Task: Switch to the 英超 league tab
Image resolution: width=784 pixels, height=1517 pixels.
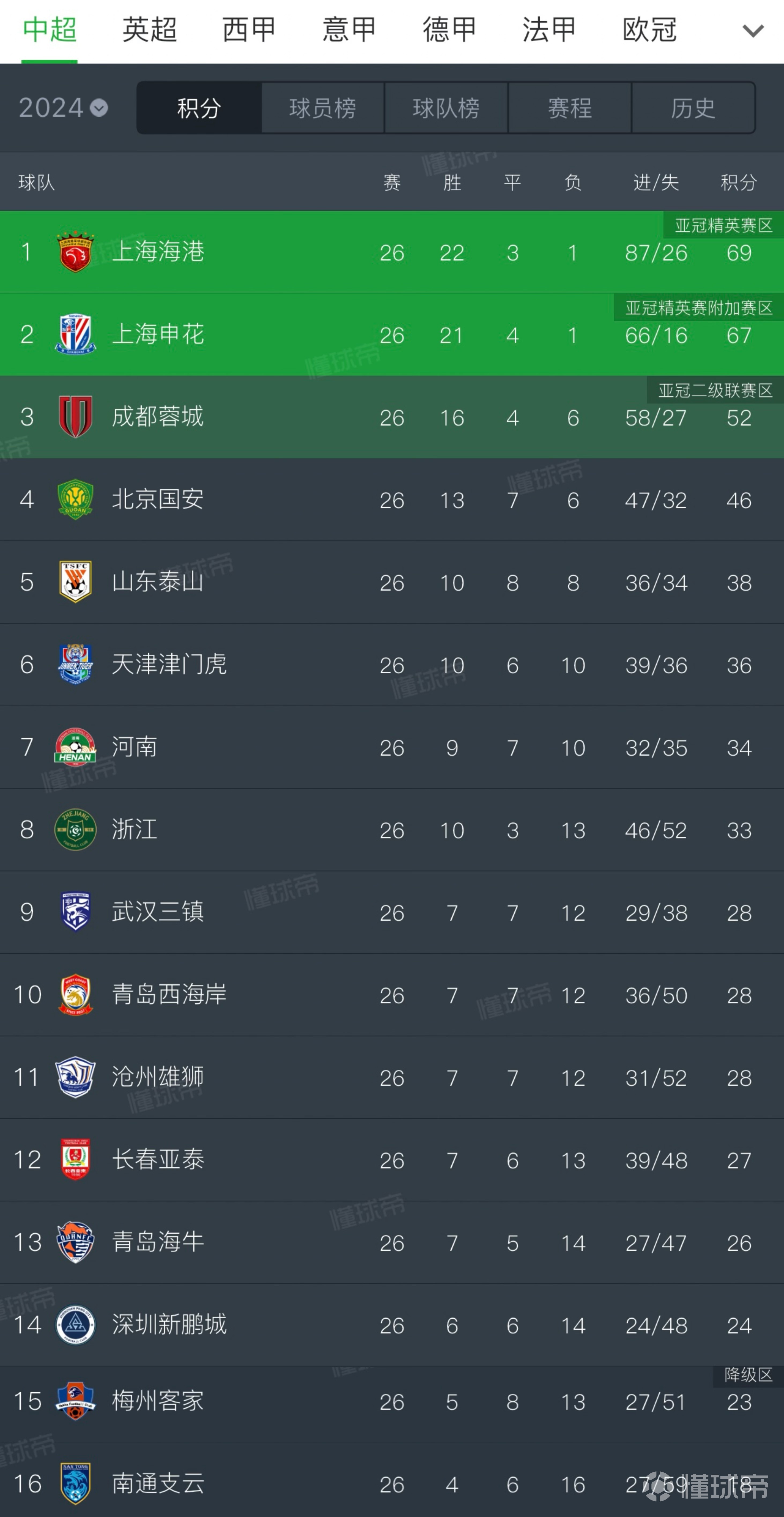Action: pyautogui.click(x=150, y=29)
